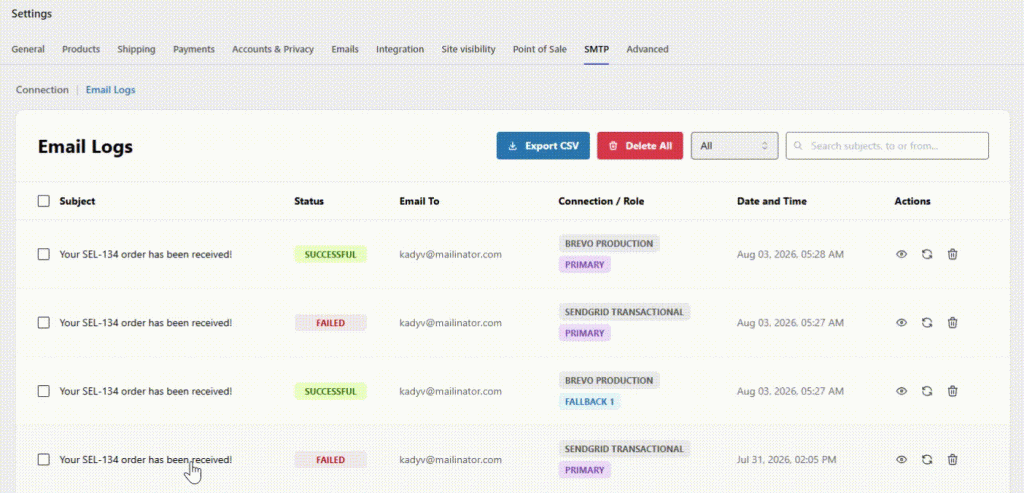
Task: Resend the Fallback 1 email
Action: click(927, 391)
